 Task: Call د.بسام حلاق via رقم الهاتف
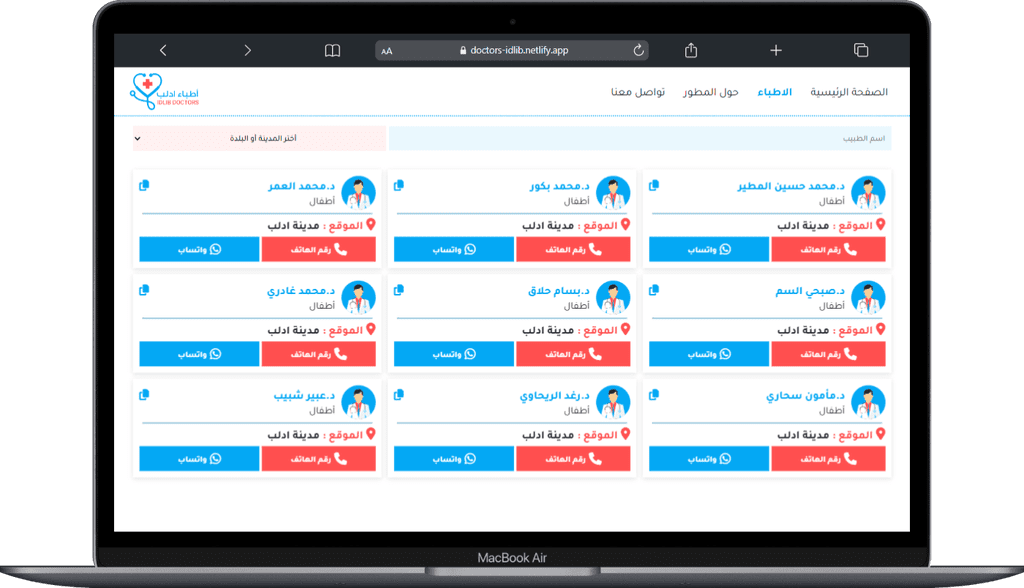coord(573,354)
